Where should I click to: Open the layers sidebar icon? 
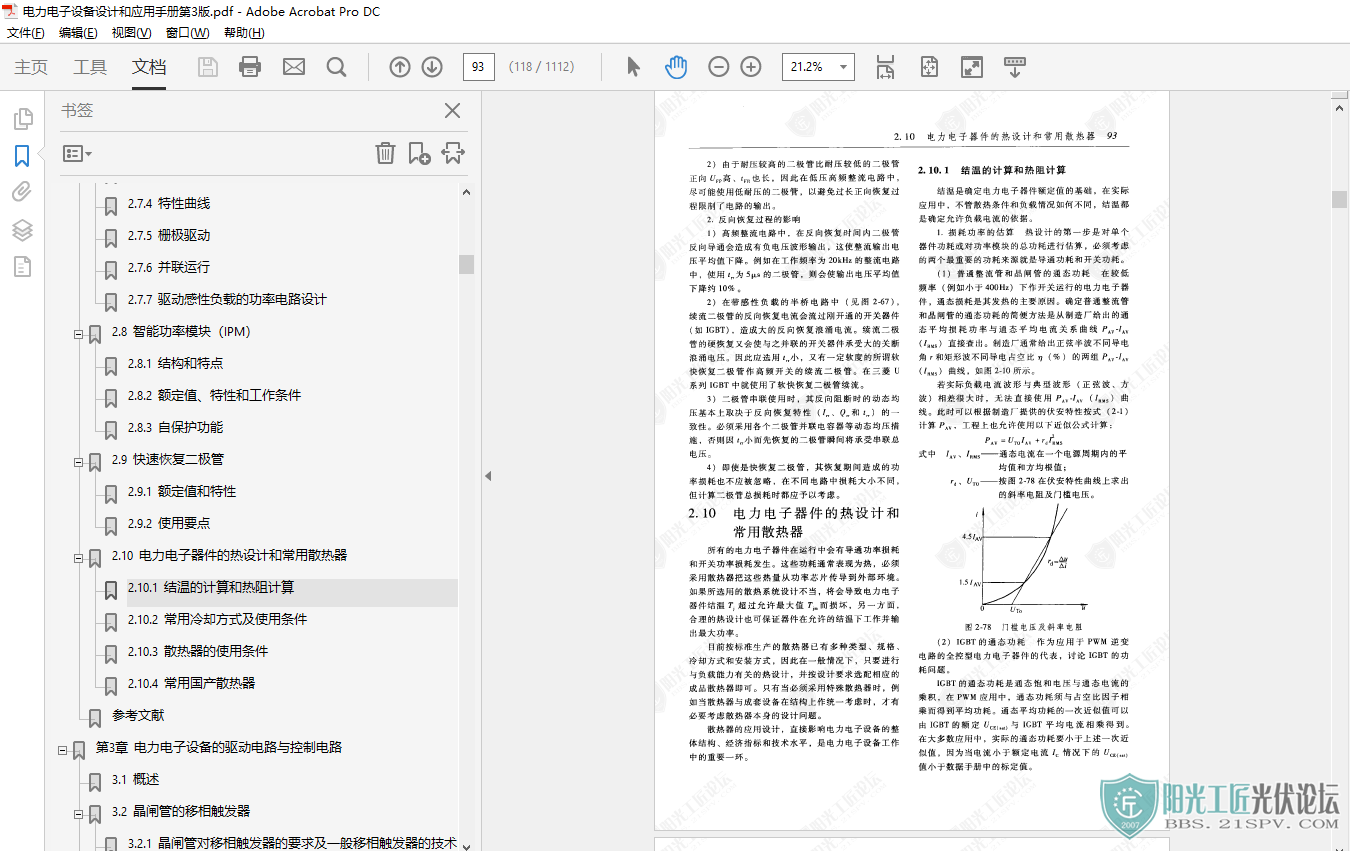click(x=22, y=230)
